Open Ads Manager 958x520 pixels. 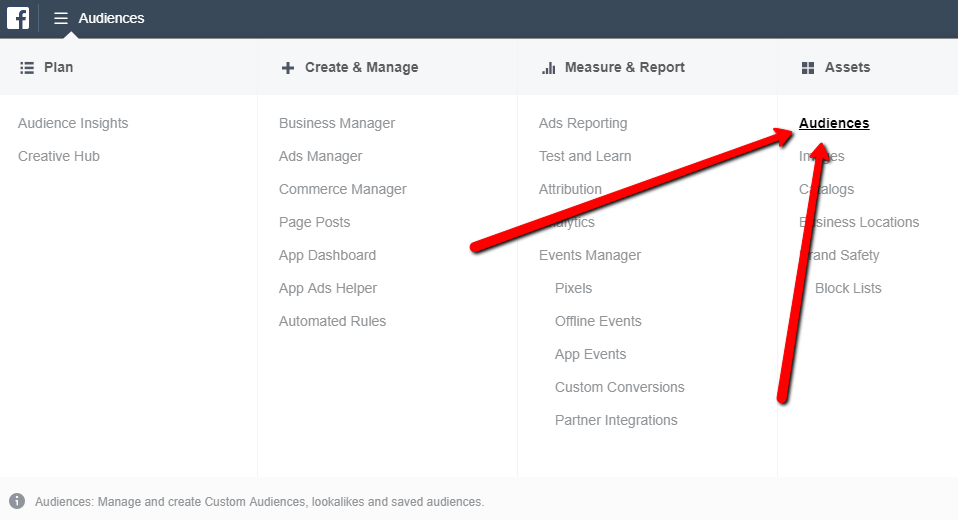pos(320,156)
